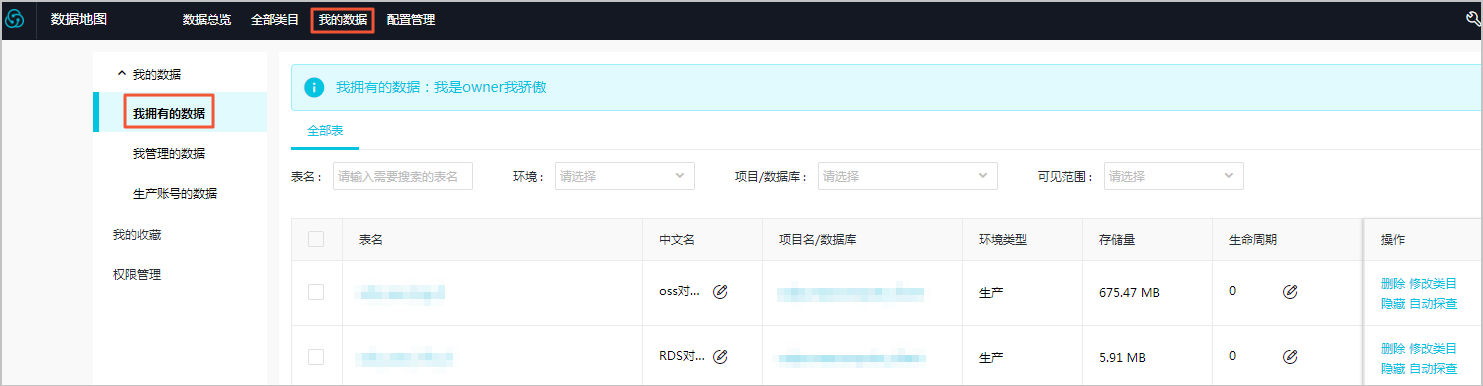This screenshot has width=1483, height=386.
Task: Open 权限管理 in sidebar
Action: click(x=137, y=274)
